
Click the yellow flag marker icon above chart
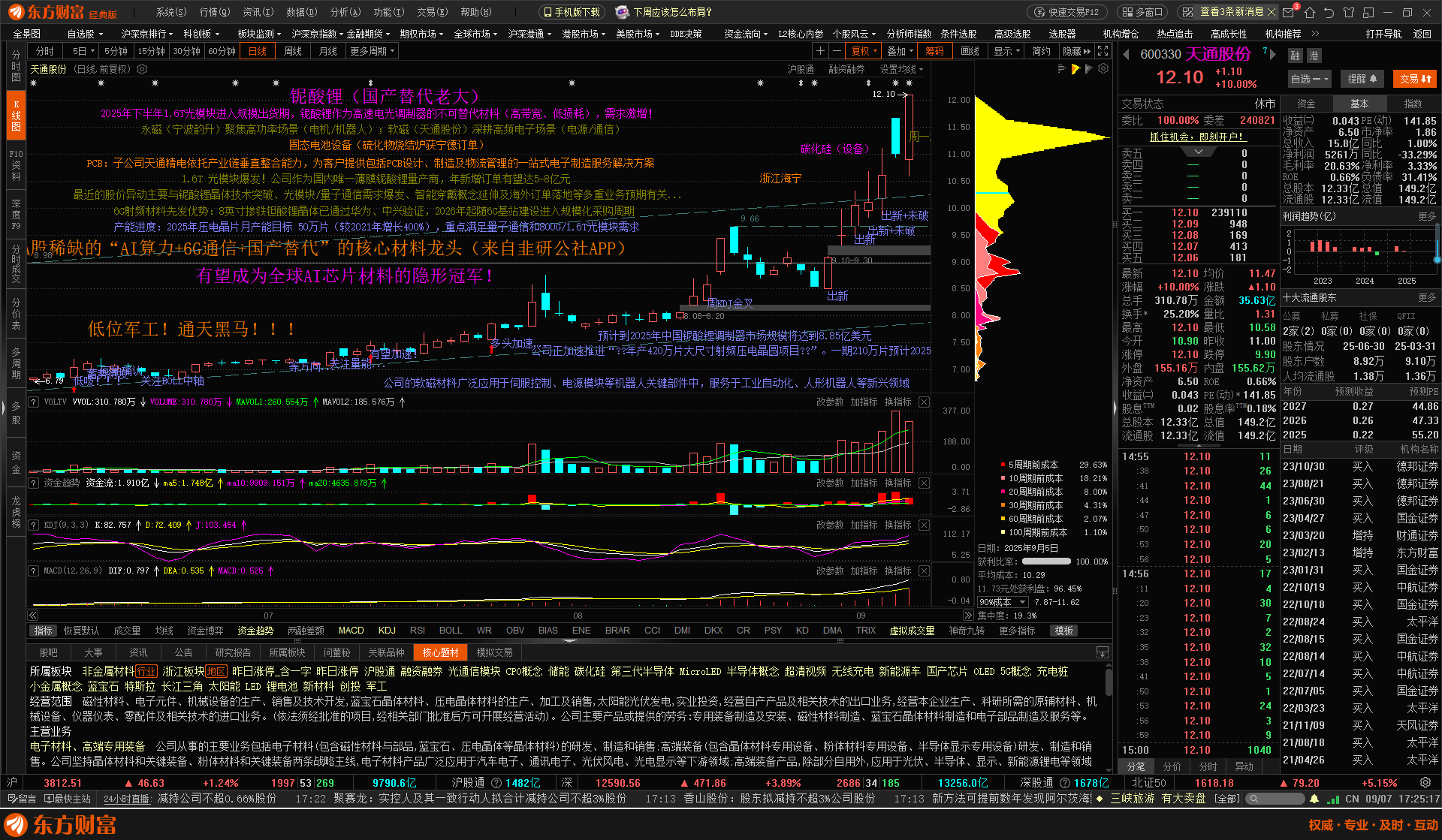(x=1075, y=69)
